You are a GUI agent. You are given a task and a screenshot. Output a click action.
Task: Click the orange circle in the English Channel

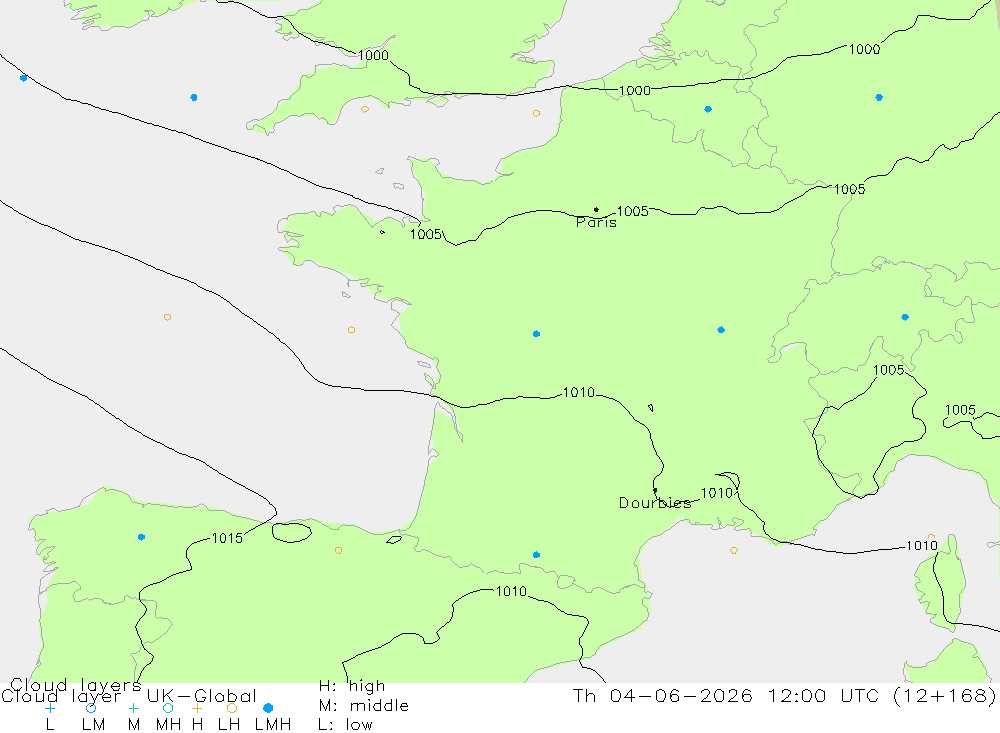pyautogui.click(x=536, y=114)
